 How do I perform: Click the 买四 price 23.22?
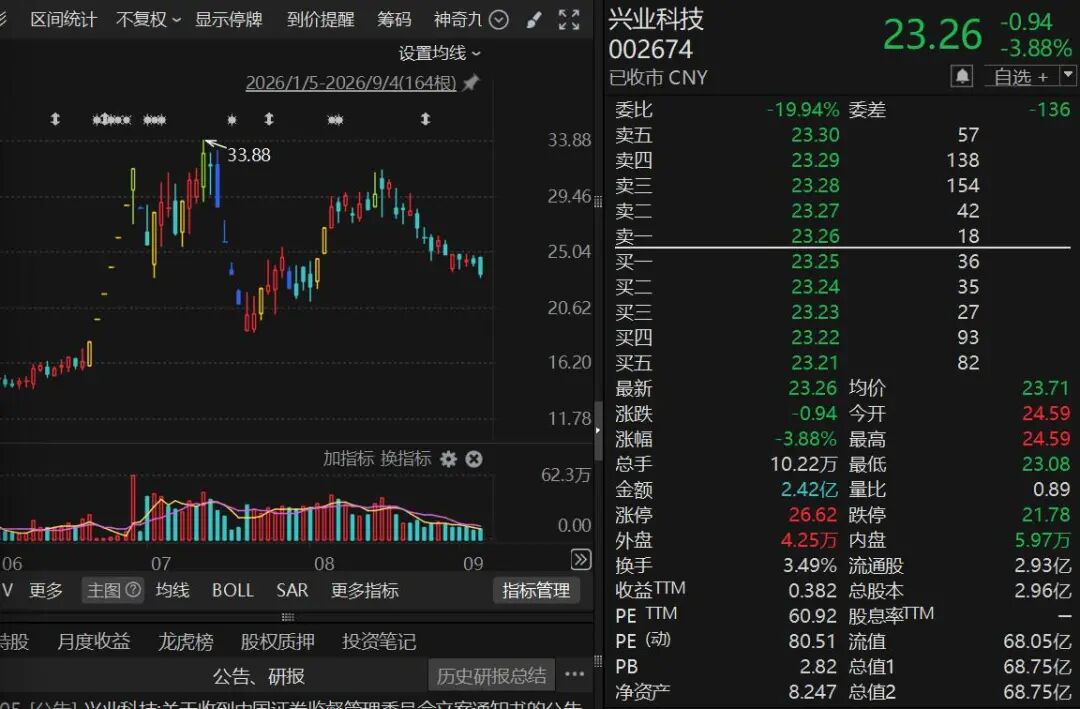[x=815, y=338]
